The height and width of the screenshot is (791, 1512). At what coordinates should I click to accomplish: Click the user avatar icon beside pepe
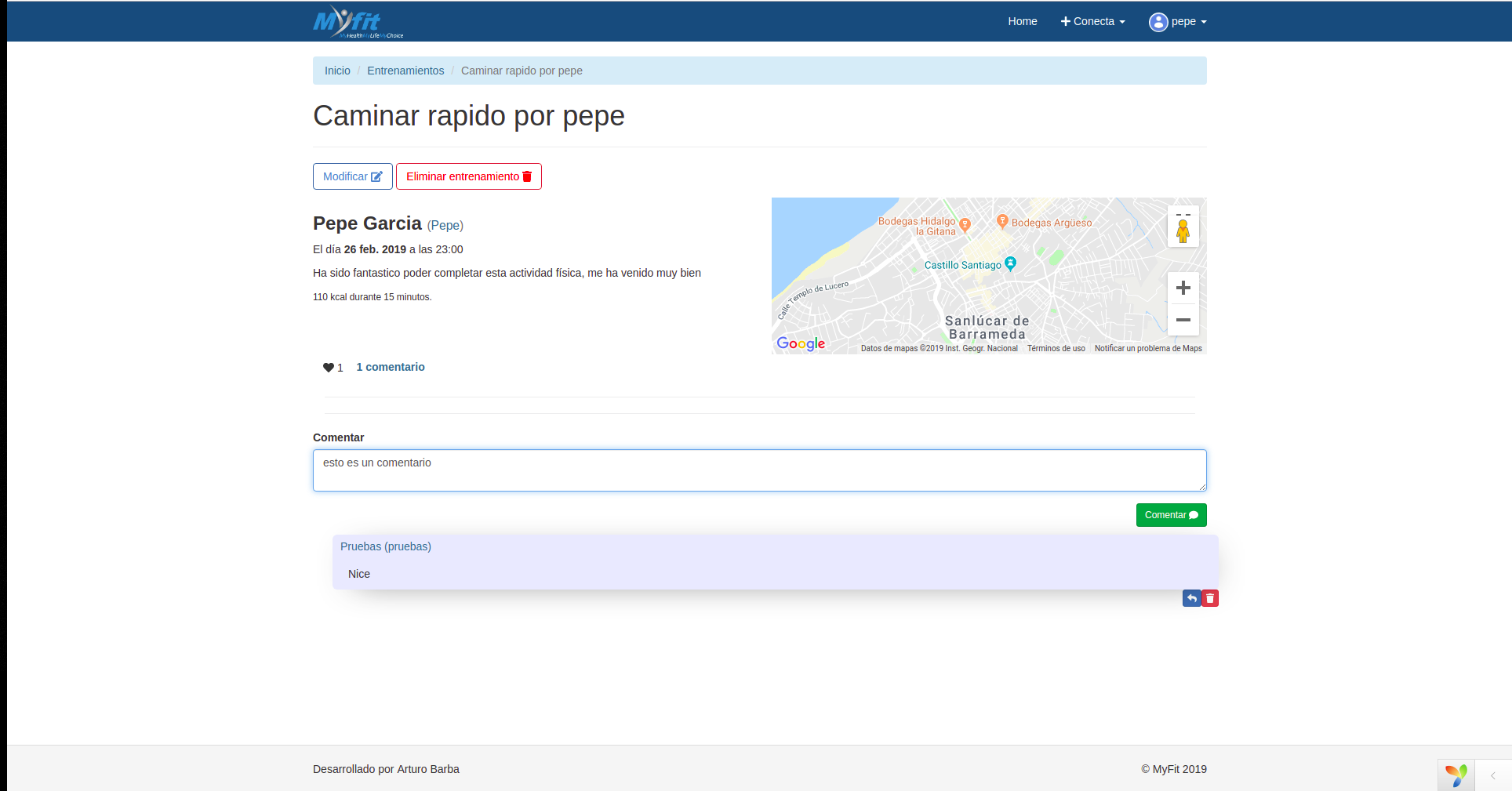click(1158, 22)
